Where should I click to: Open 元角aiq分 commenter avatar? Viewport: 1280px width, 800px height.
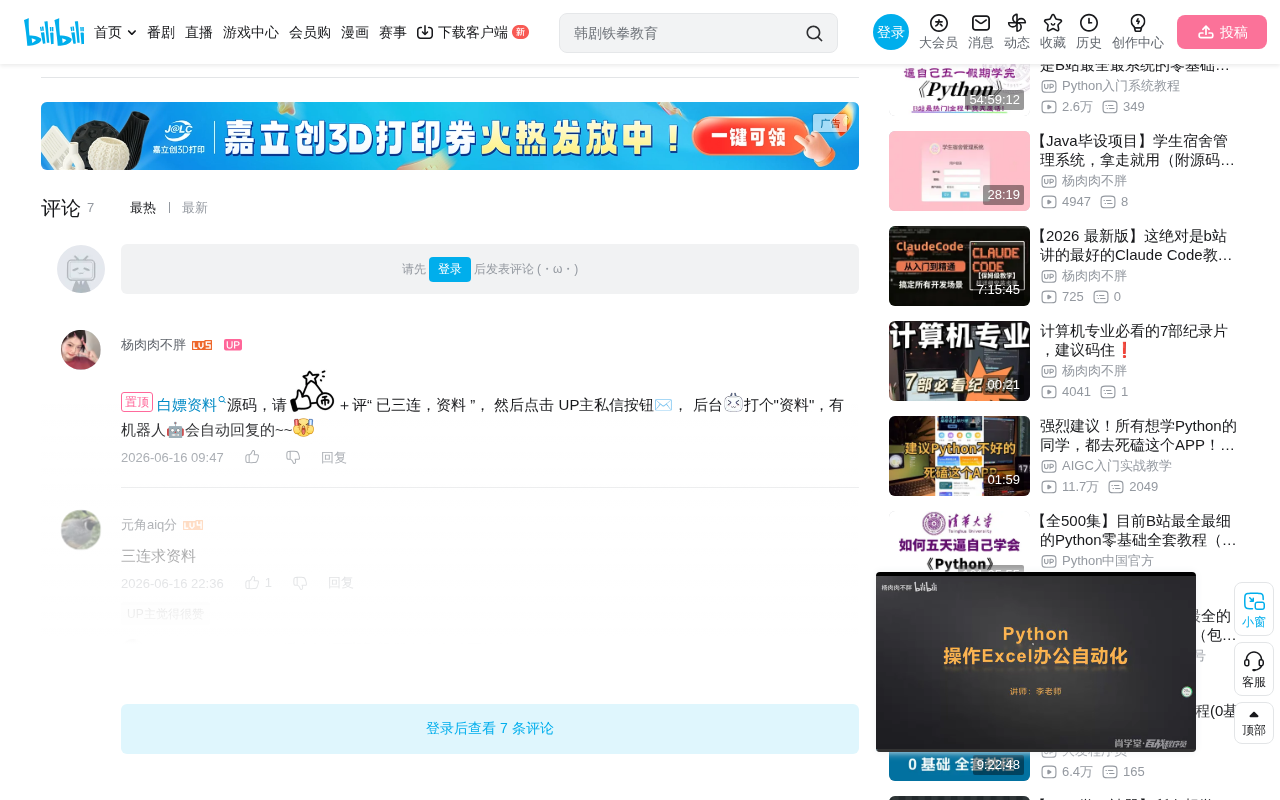(81, 530)
